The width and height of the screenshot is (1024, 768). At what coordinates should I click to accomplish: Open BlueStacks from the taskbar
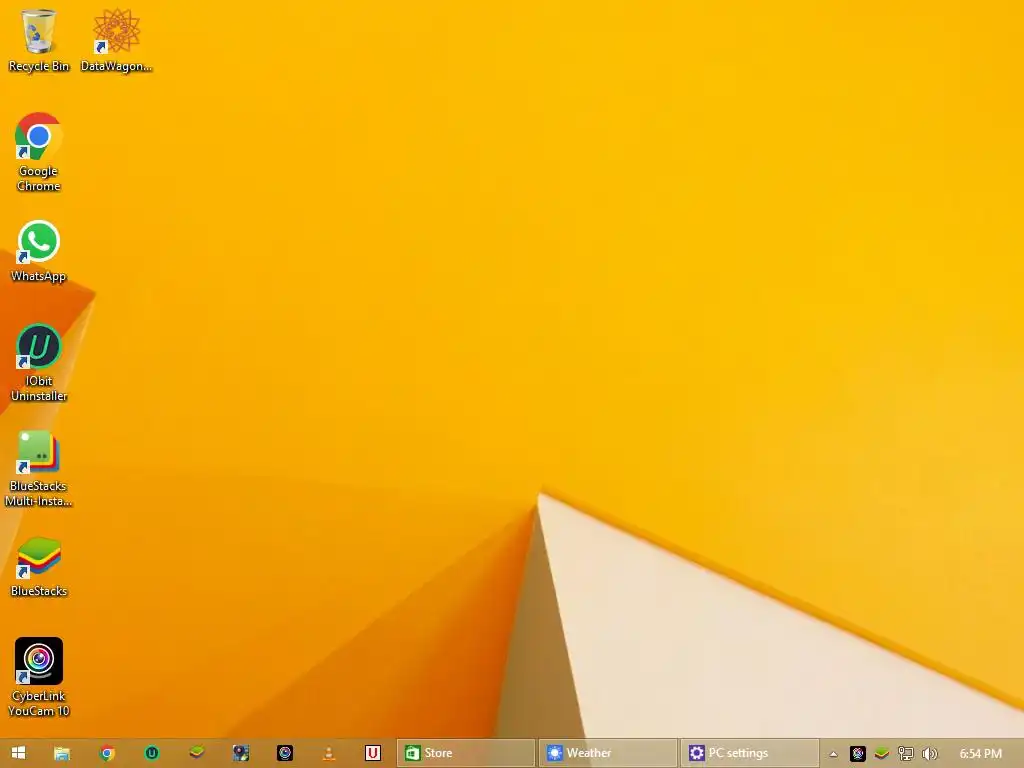pos(197,753)
